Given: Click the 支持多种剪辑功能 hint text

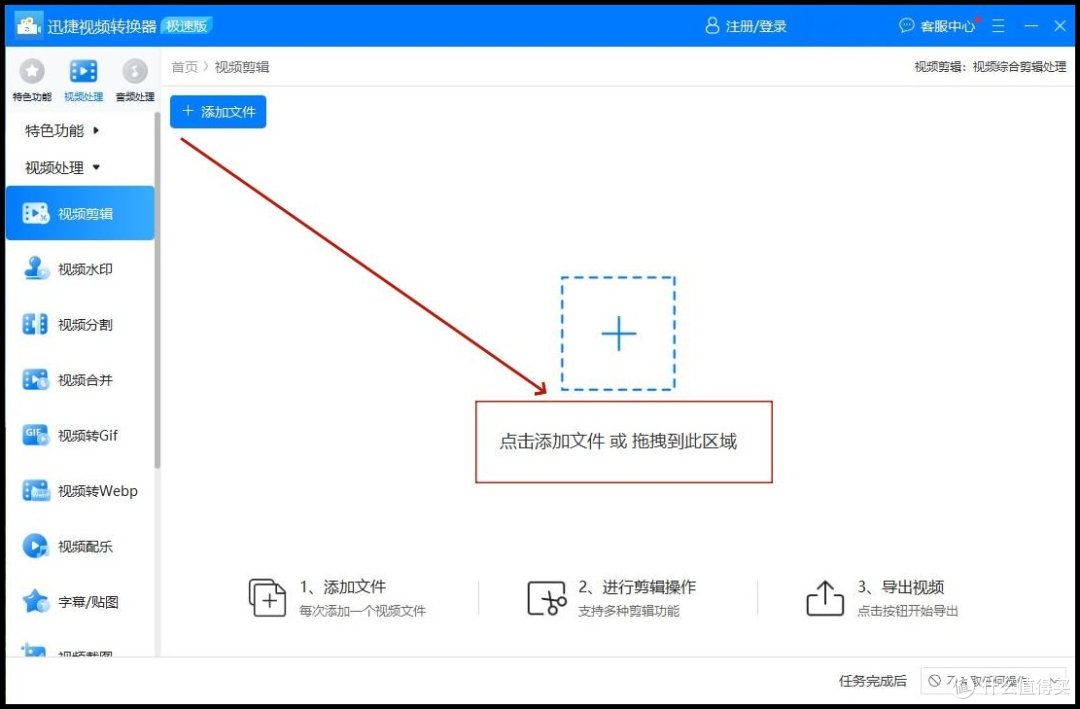Looking at the screenshot, I should tap(628, 610).
